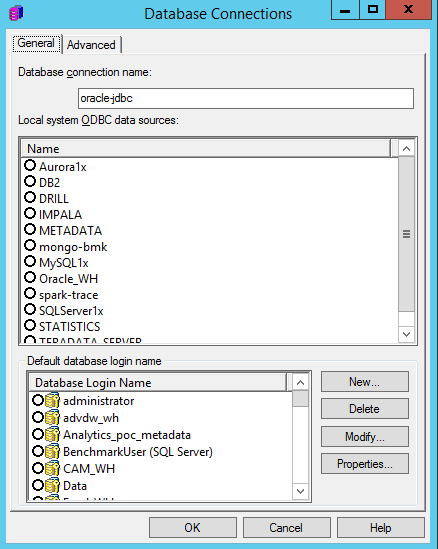Click the database connection name field
438x549 pixels.
coord(246,98)
